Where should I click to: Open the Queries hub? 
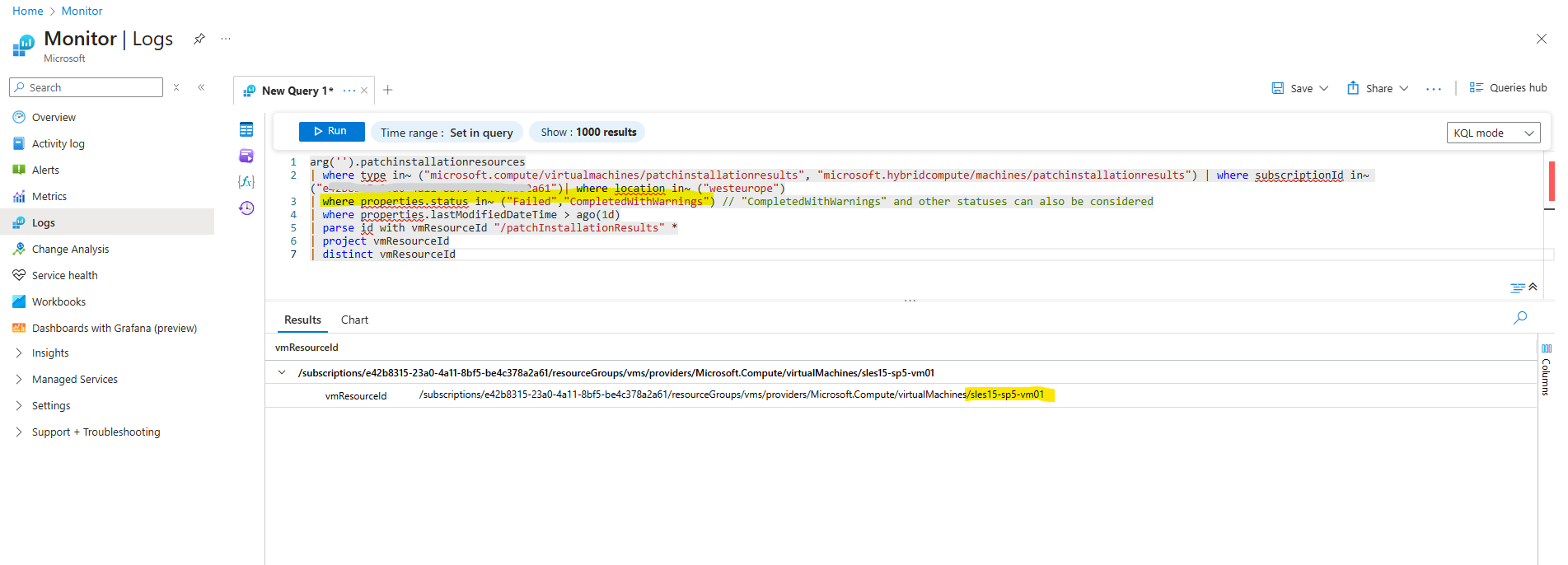(x=1508, y=88)
